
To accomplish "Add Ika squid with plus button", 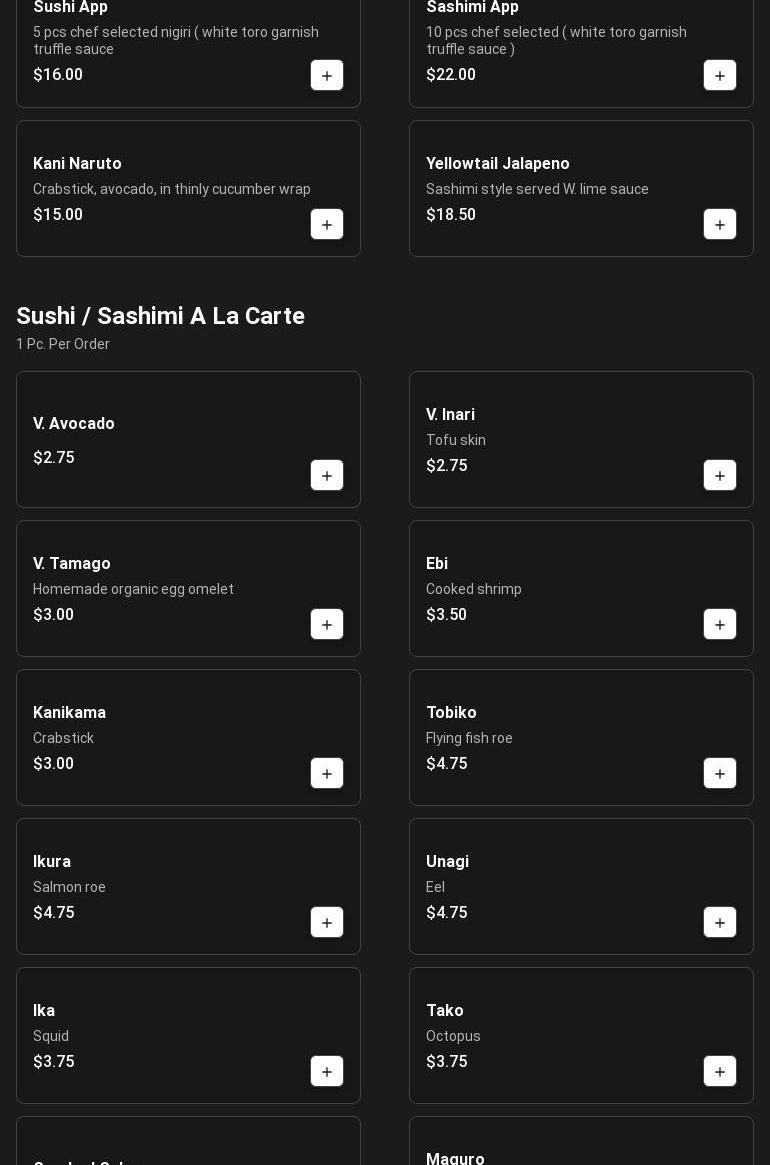I will (x=327, y=1072).
